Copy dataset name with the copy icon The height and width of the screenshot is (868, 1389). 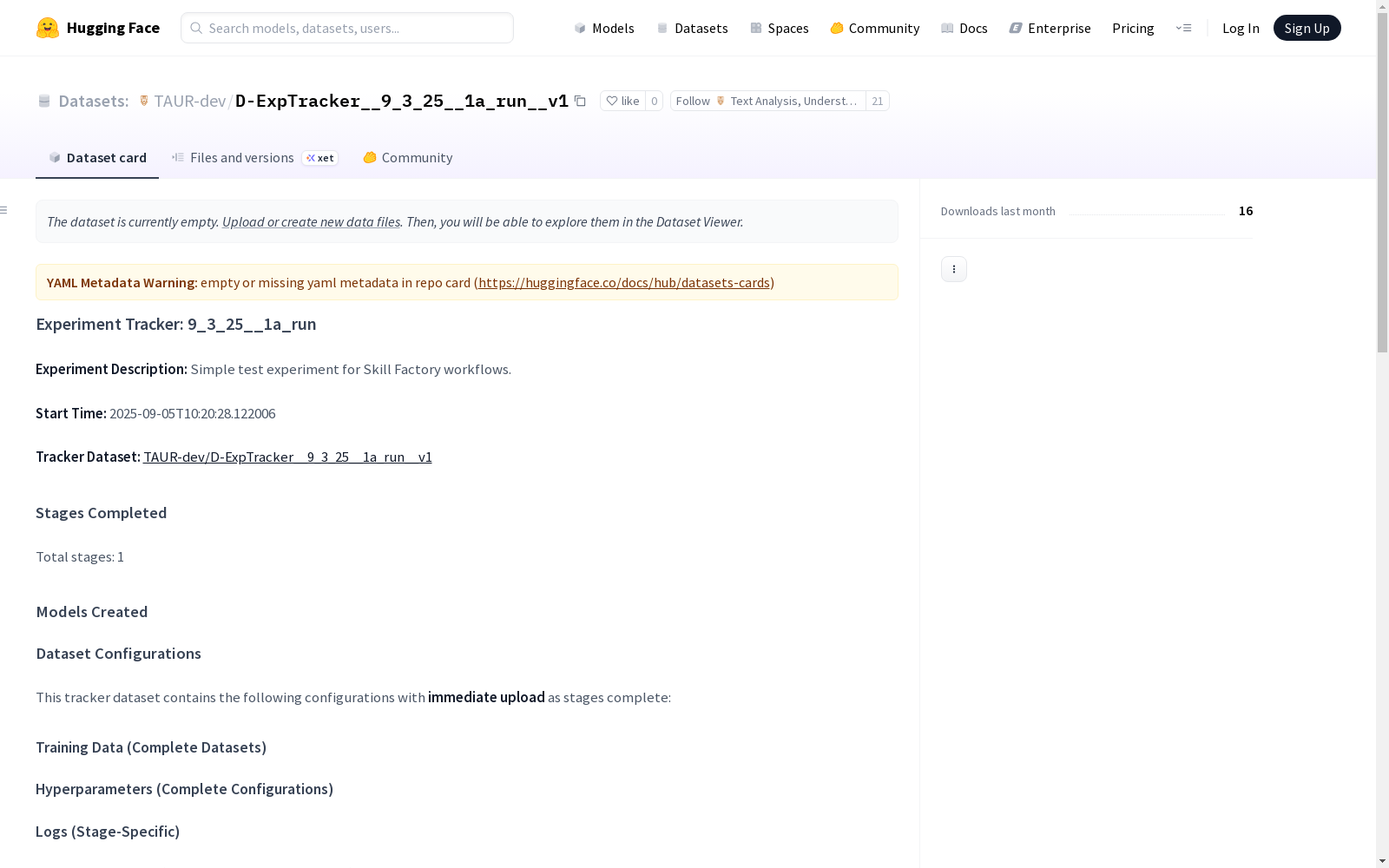pyautogui.click(x=580, y=101)
